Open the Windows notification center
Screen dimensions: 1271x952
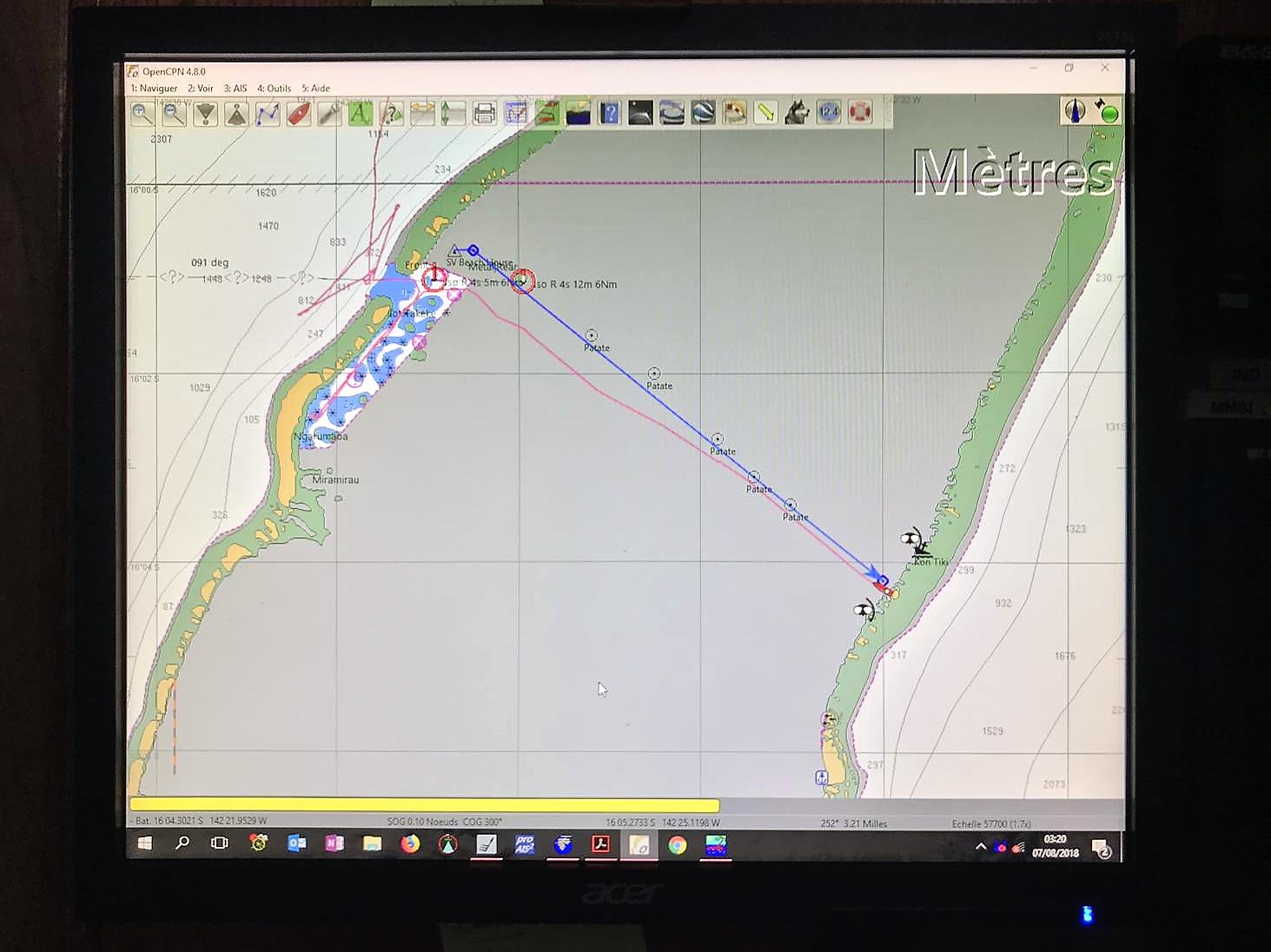pos(1102,850)
